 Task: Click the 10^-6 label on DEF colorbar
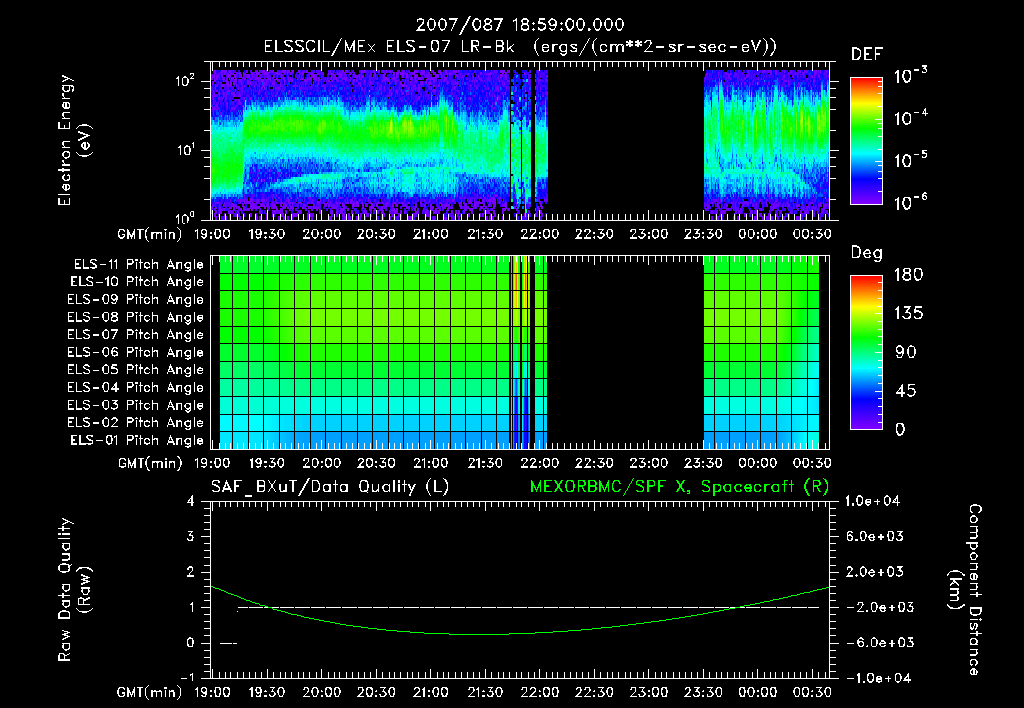click(x=910, y=202)
